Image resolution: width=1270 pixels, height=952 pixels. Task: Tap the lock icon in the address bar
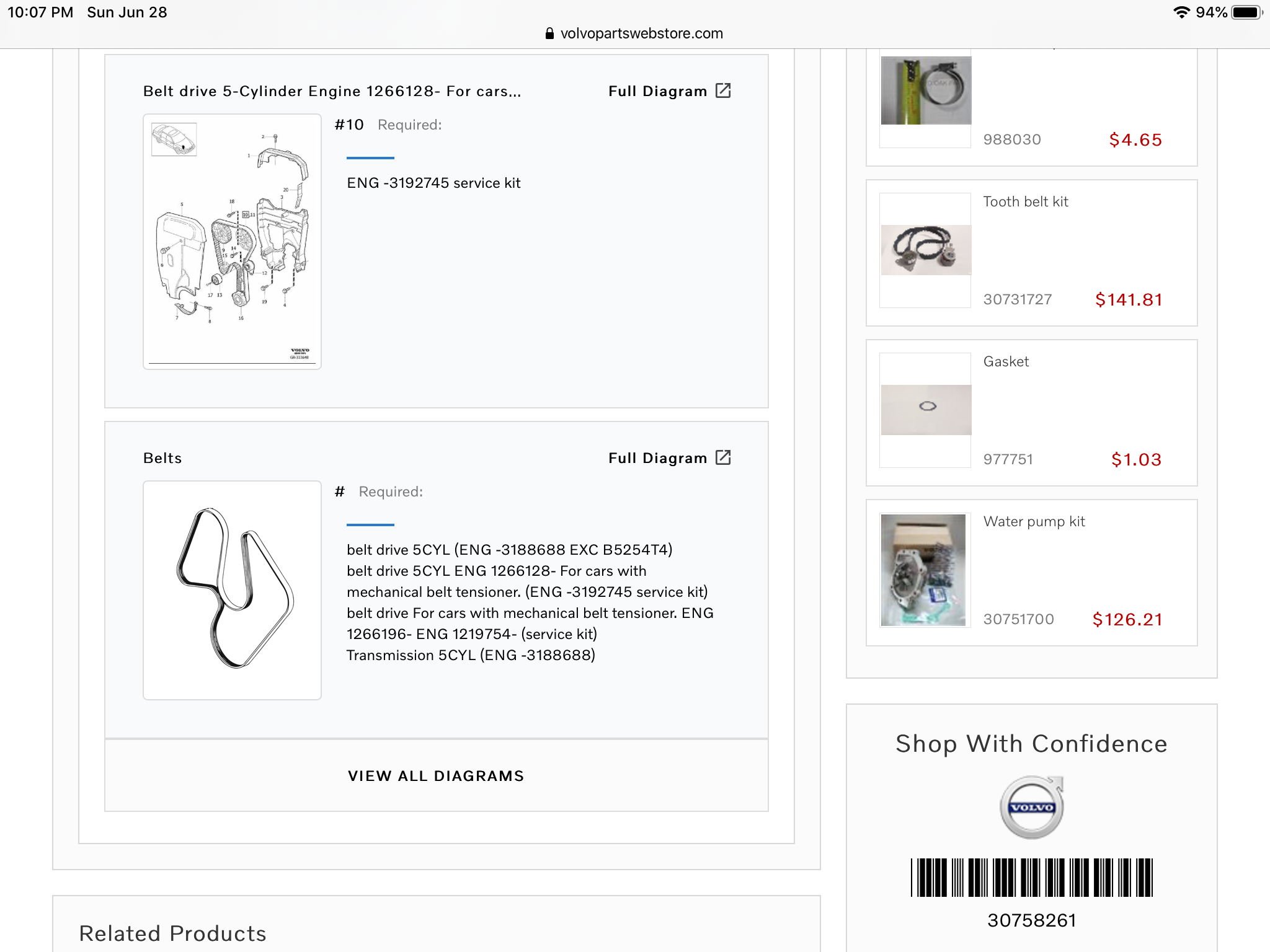(x=549, y=33)
